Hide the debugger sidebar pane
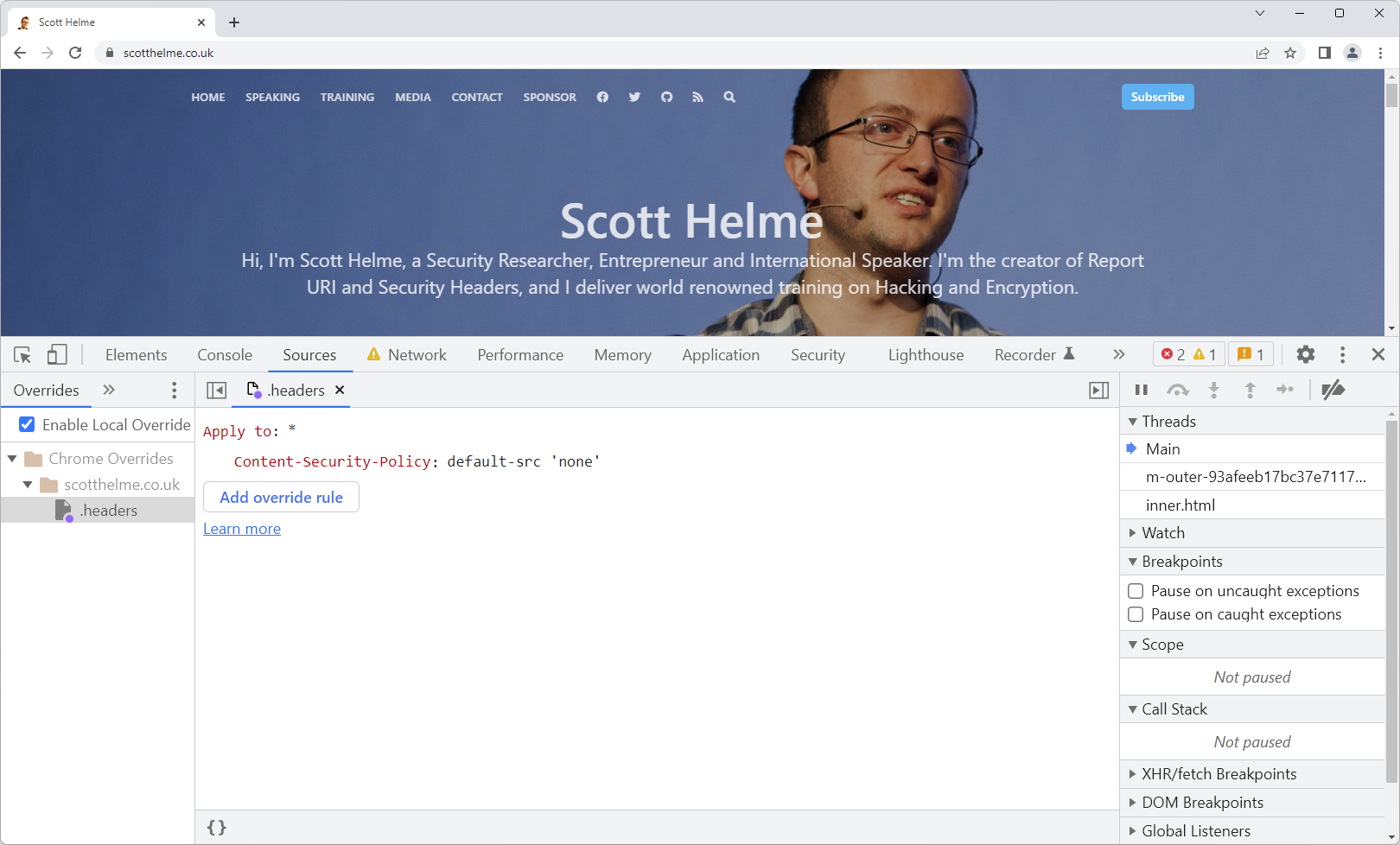Screen dimensions: 1400x845 click(x=1099, y=391)
